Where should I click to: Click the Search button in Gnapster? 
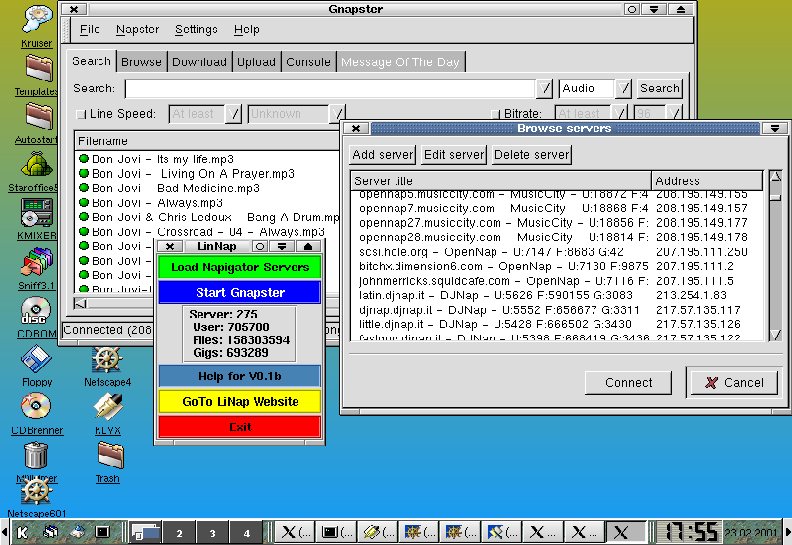(x=660, y=88)
